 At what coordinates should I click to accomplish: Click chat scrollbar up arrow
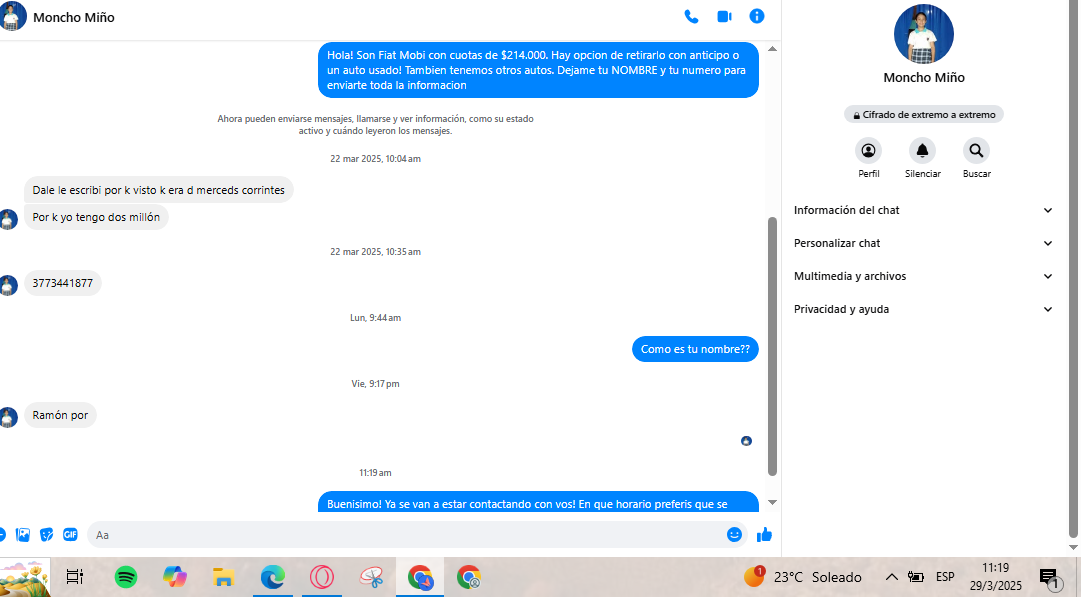tap(772, 49)
